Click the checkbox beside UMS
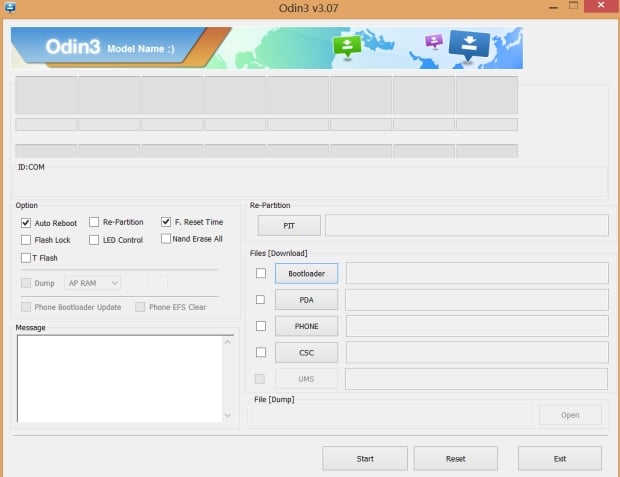 (260, 379)
